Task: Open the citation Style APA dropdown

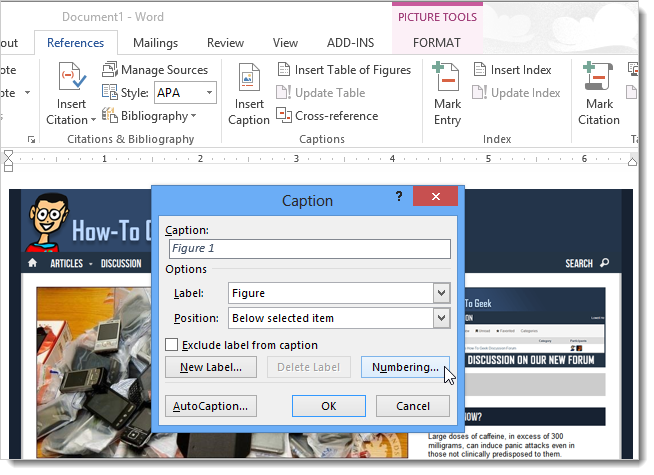Action: pyautogui.click(x=210, y=93)
